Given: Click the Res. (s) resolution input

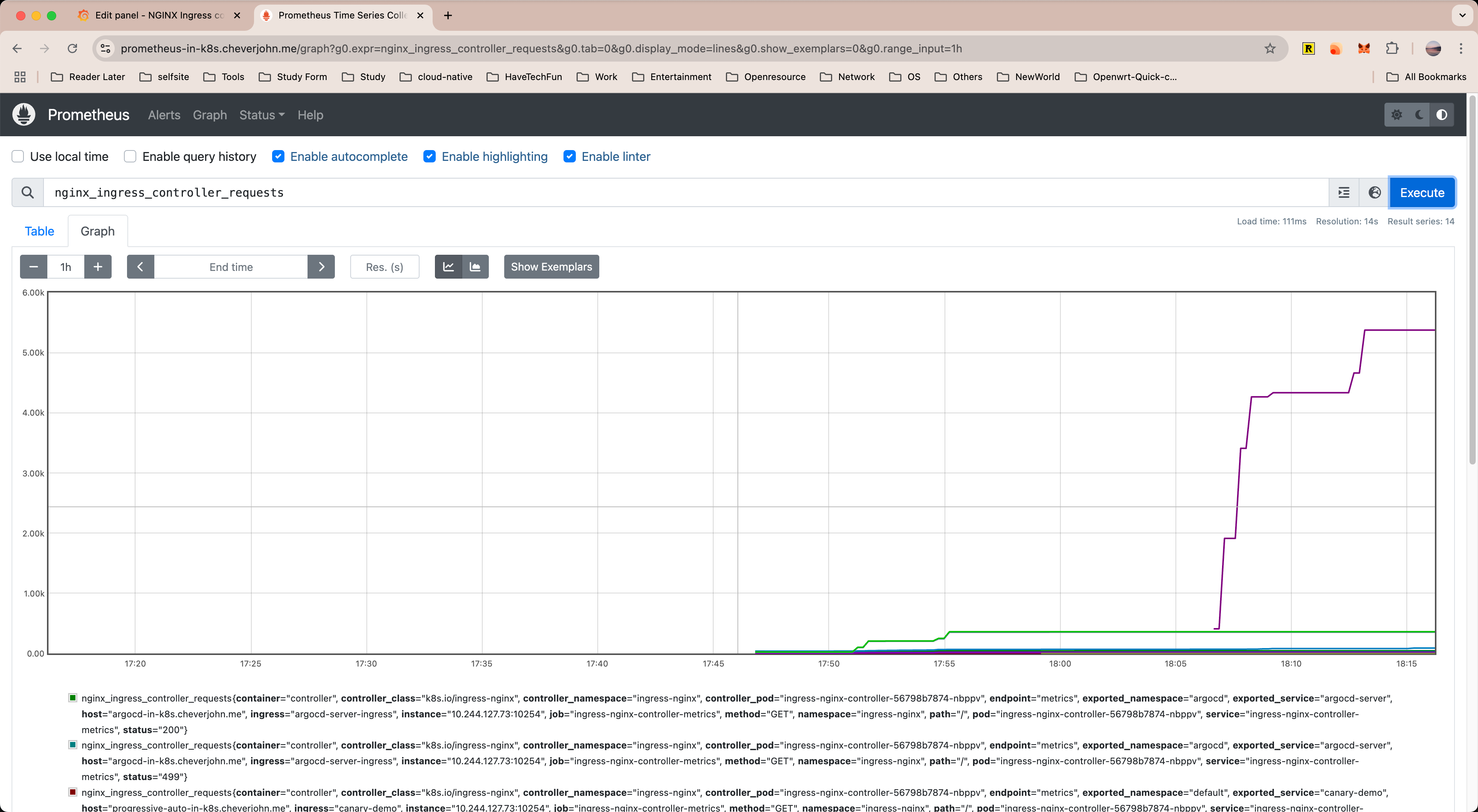Looking at the screenshot, I should 385,267.
